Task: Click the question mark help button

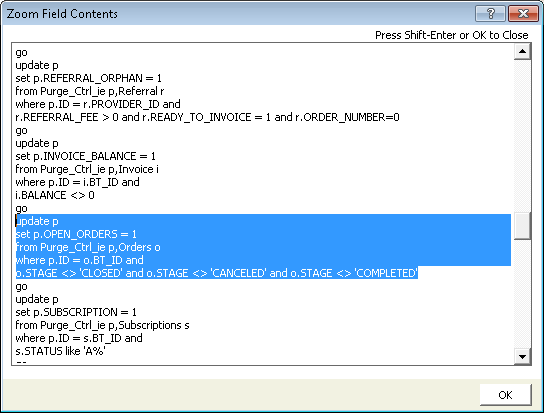Action: (x=490, y=14)
